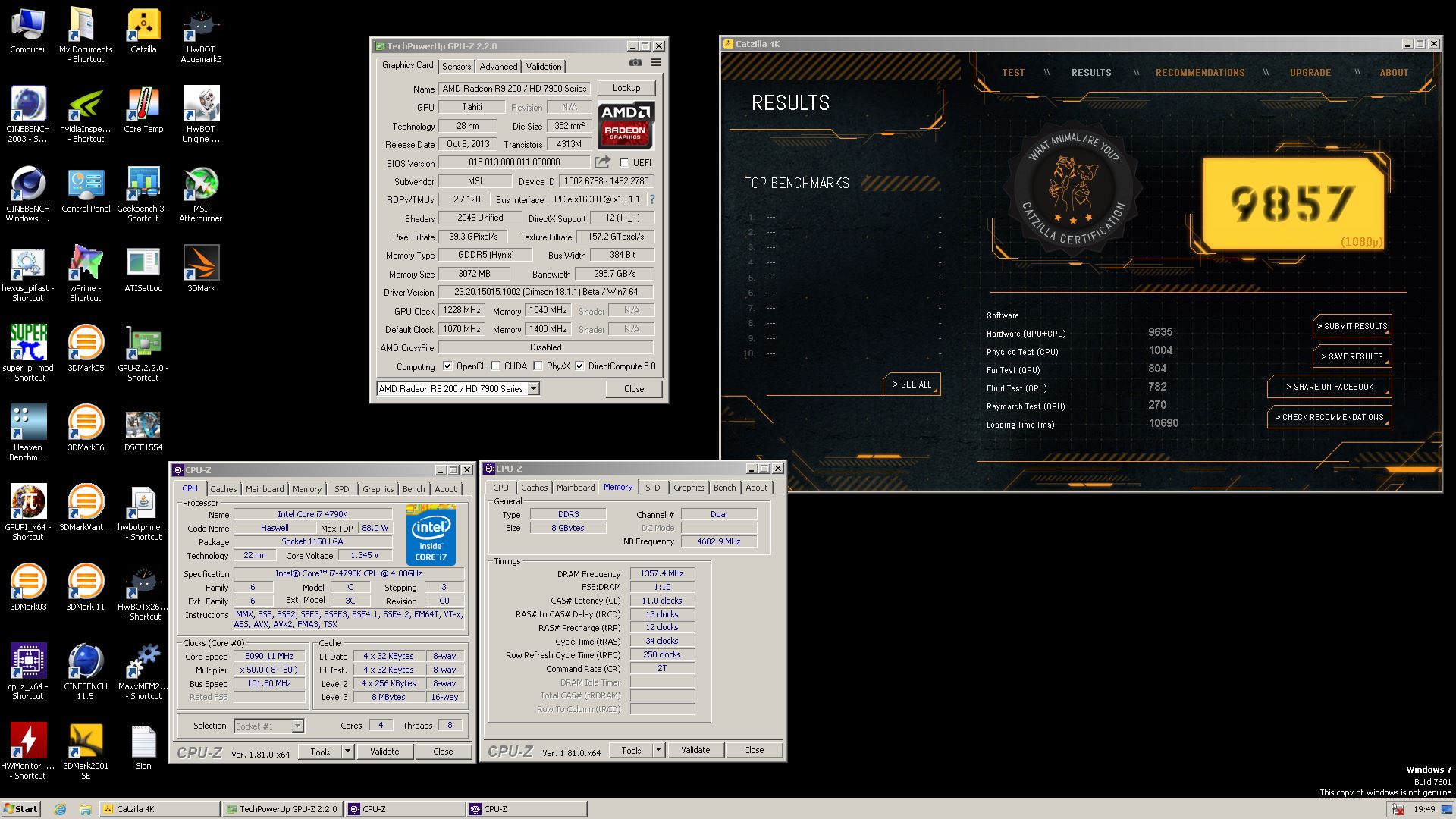1456x819 pixels.
Task: Open Mainboard tab in left CPU-Z window
Action: pyautogui.click(x=265, y=489)
